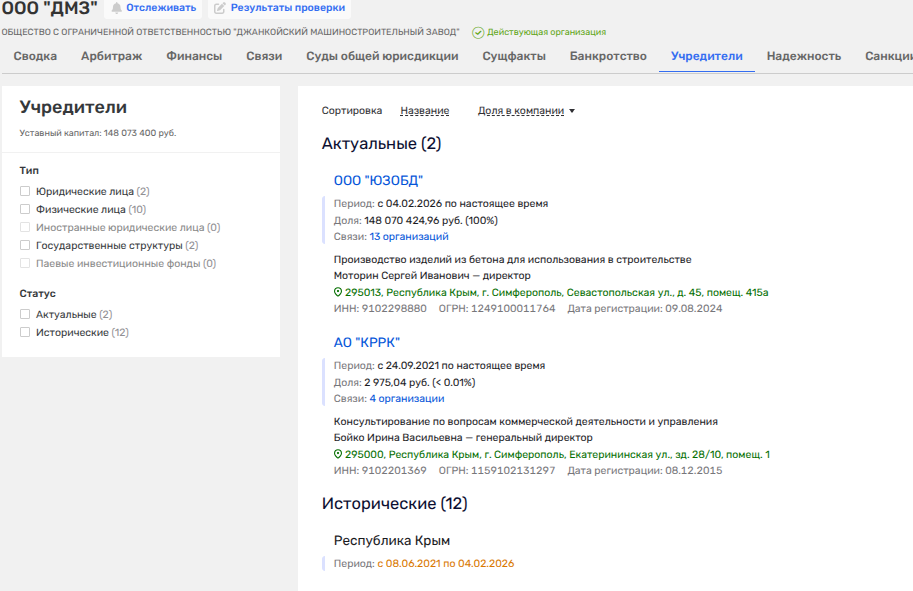Switch to the Сущфакты tab
Viewport: 913px width, 591px height.
(514, 56)
